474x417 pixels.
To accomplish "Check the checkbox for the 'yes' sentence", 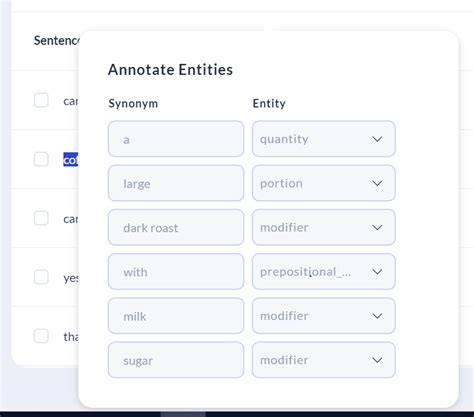I will tap(41, 277).
